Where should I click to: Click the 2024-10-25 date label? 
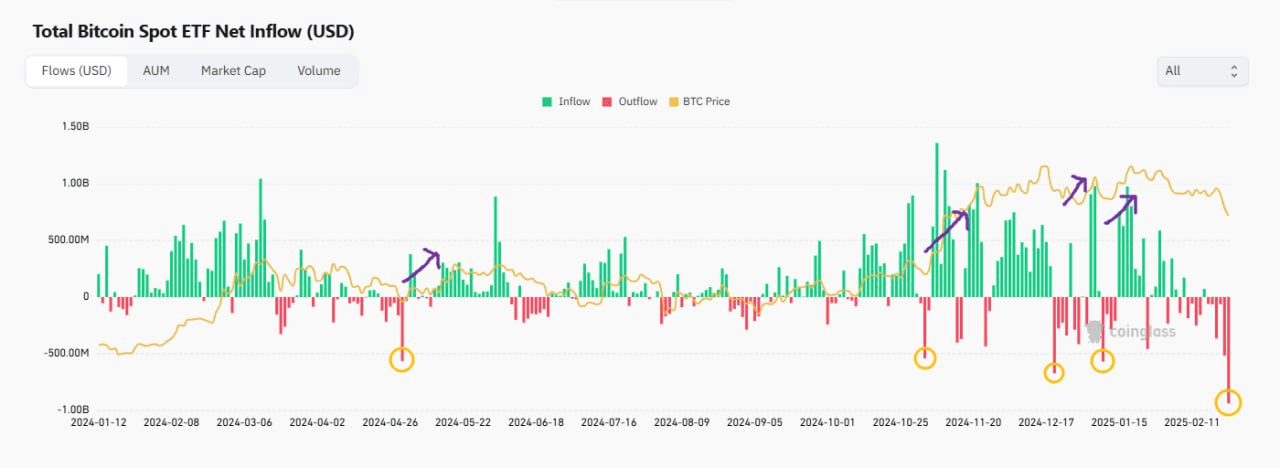(901, 423)
